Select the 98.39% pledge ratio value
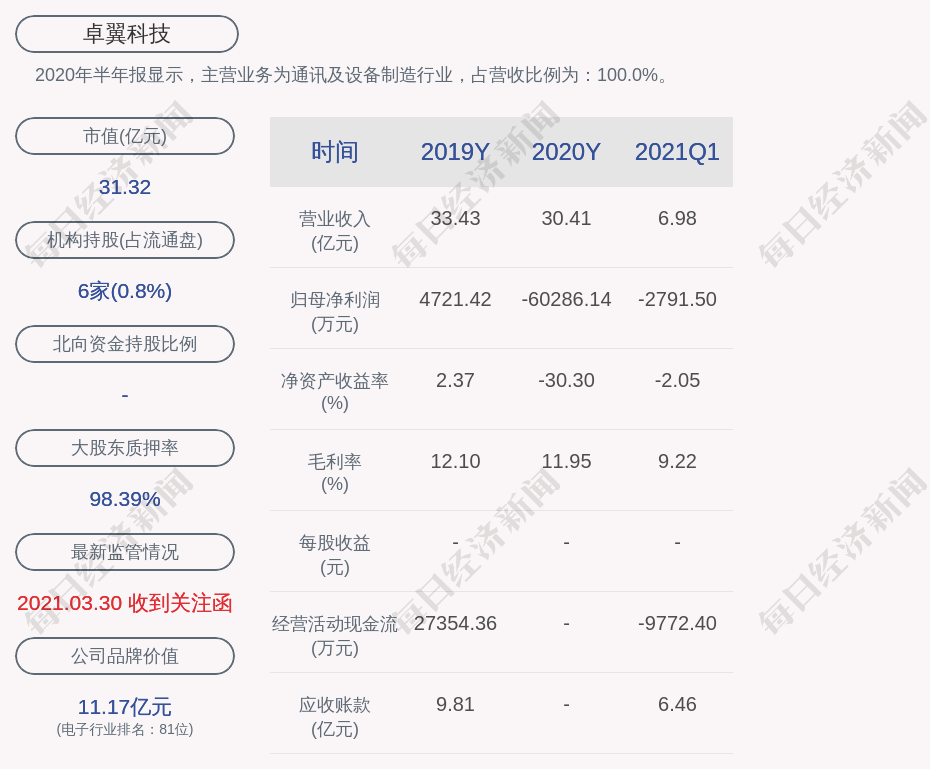 [x=125, y=499]
